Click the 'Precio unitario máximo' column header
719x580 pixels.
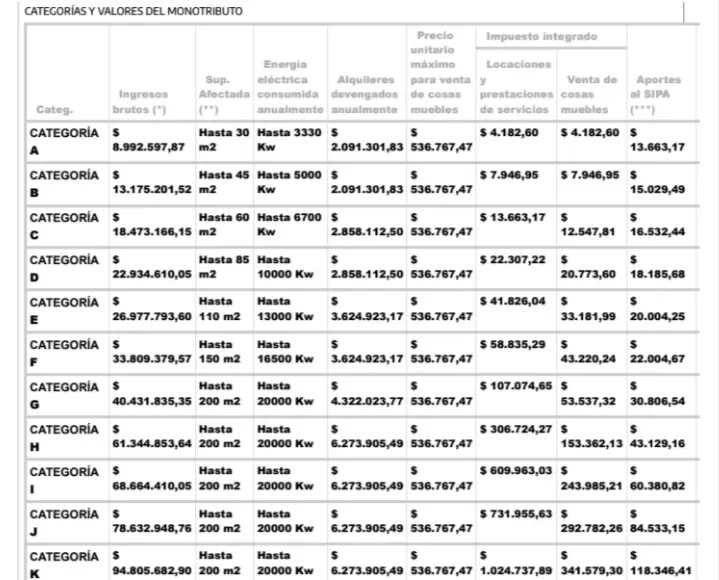pos(440,72)
